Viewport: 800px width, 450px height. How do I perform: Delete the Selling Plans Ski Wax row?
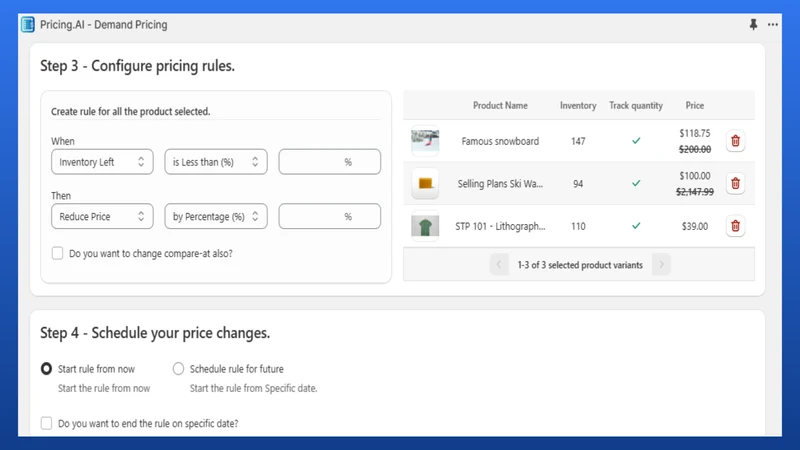735,183
